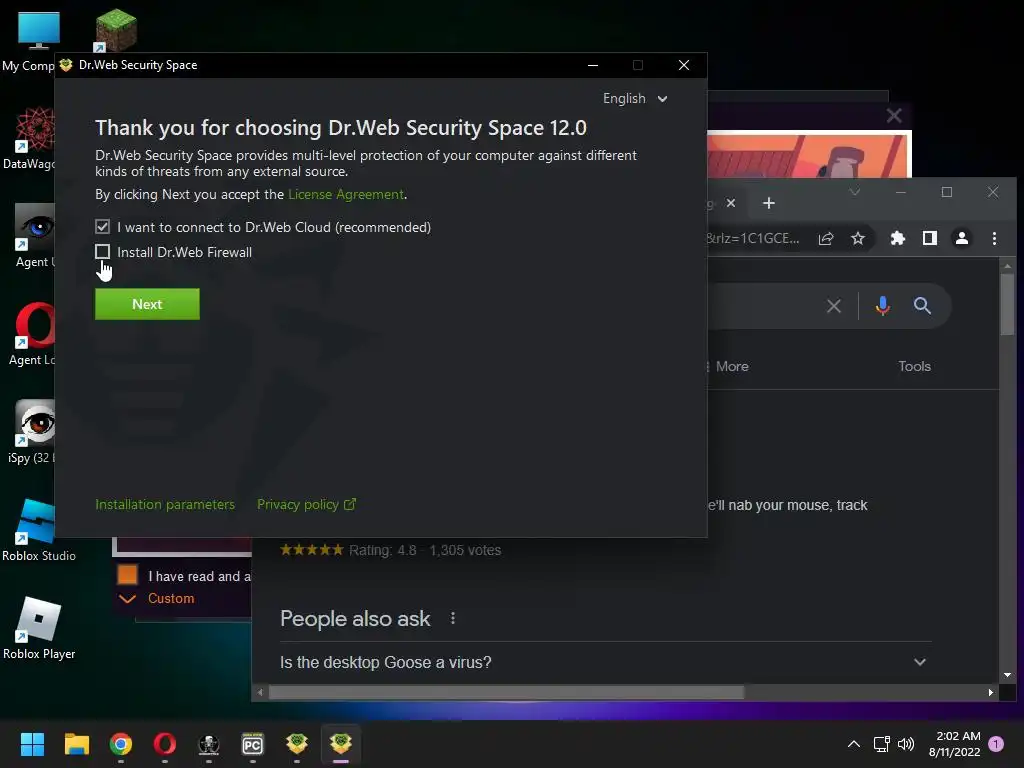Click the Google search magnifier icon
This screenshot has height=768, width=1024.
coord(921,306)
